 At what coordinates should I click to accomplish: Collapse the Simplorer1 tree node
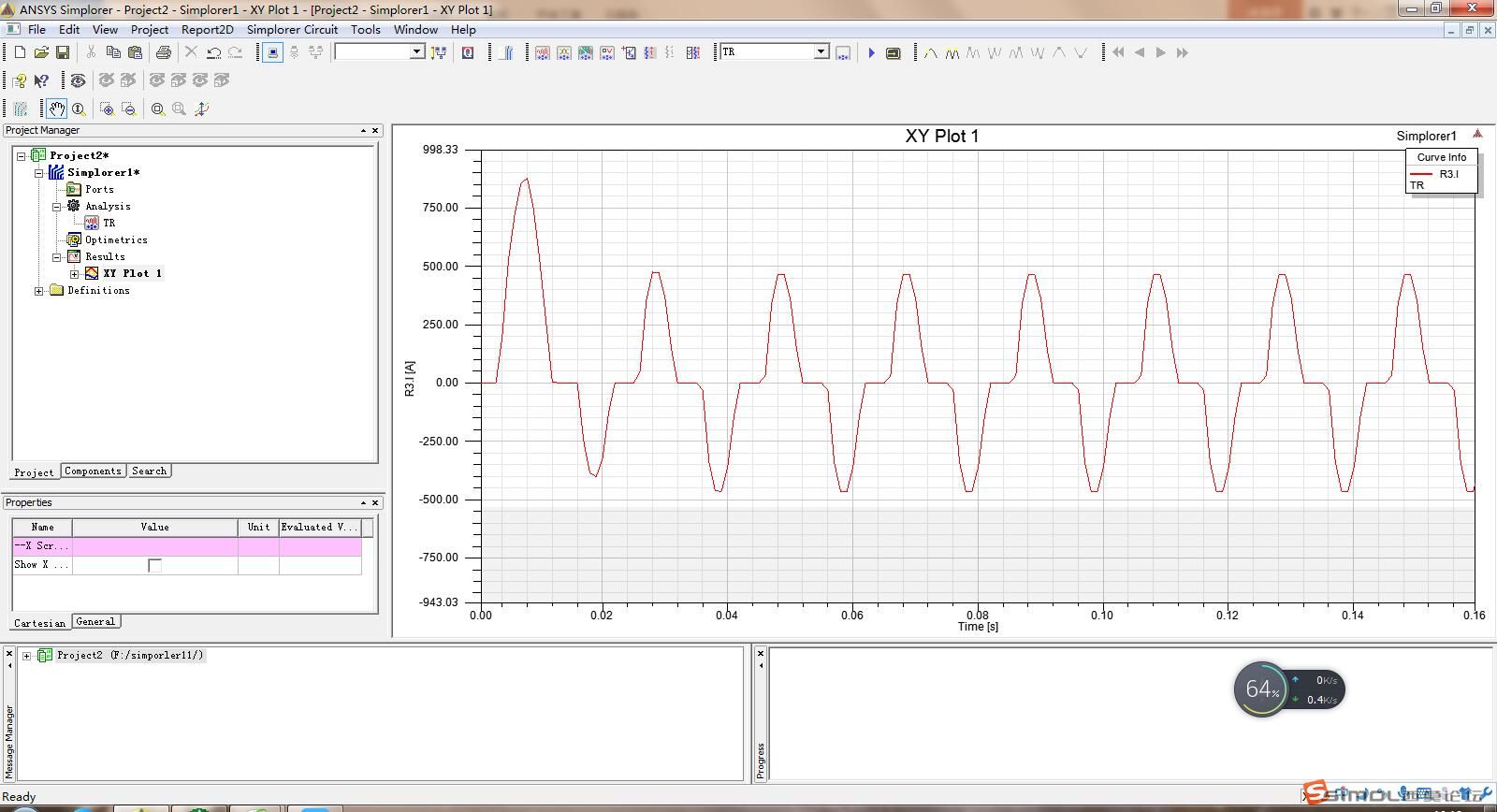(38, 172)
